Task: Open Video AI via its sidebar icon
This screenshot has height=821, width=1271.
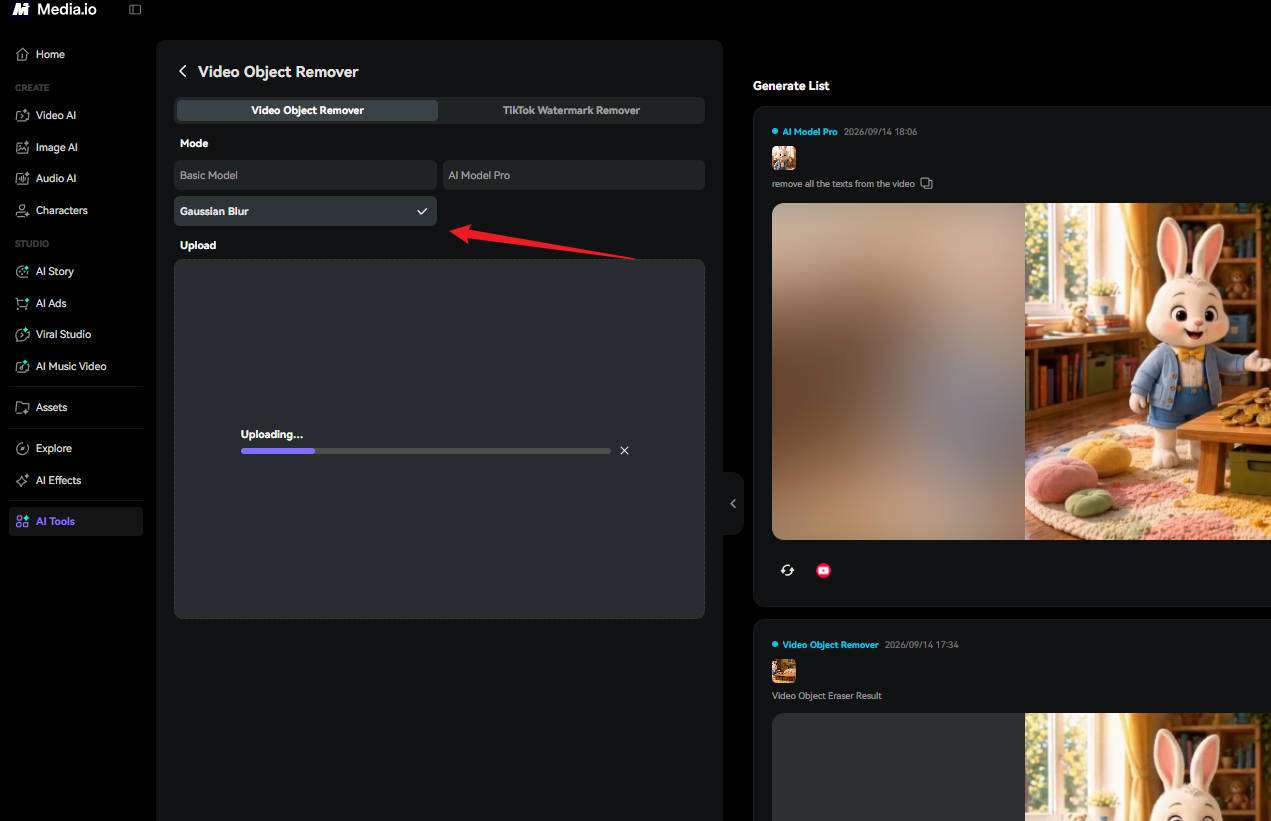Action: point(22,115)
